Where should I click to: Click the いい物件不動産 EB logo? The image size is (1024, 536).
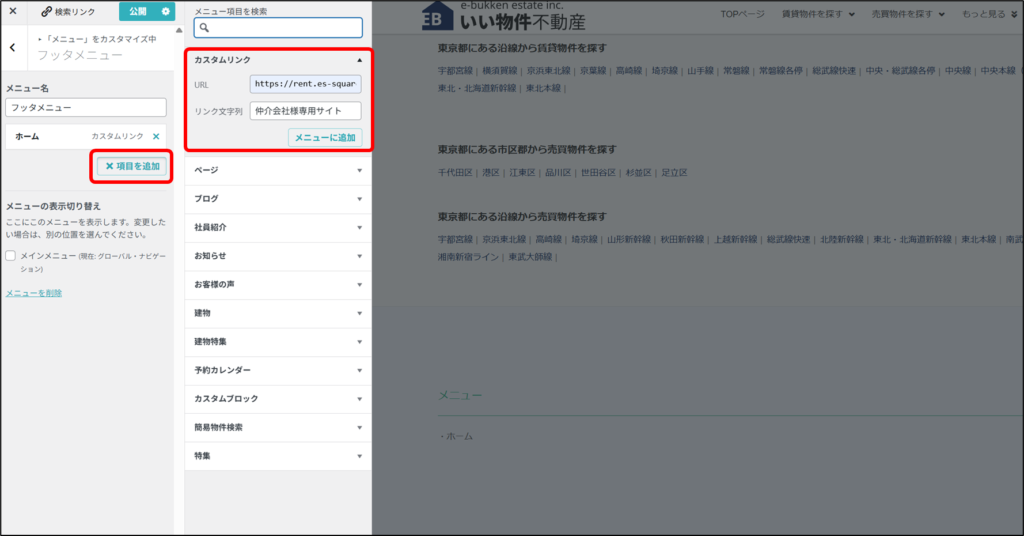[x=437, y=18]
